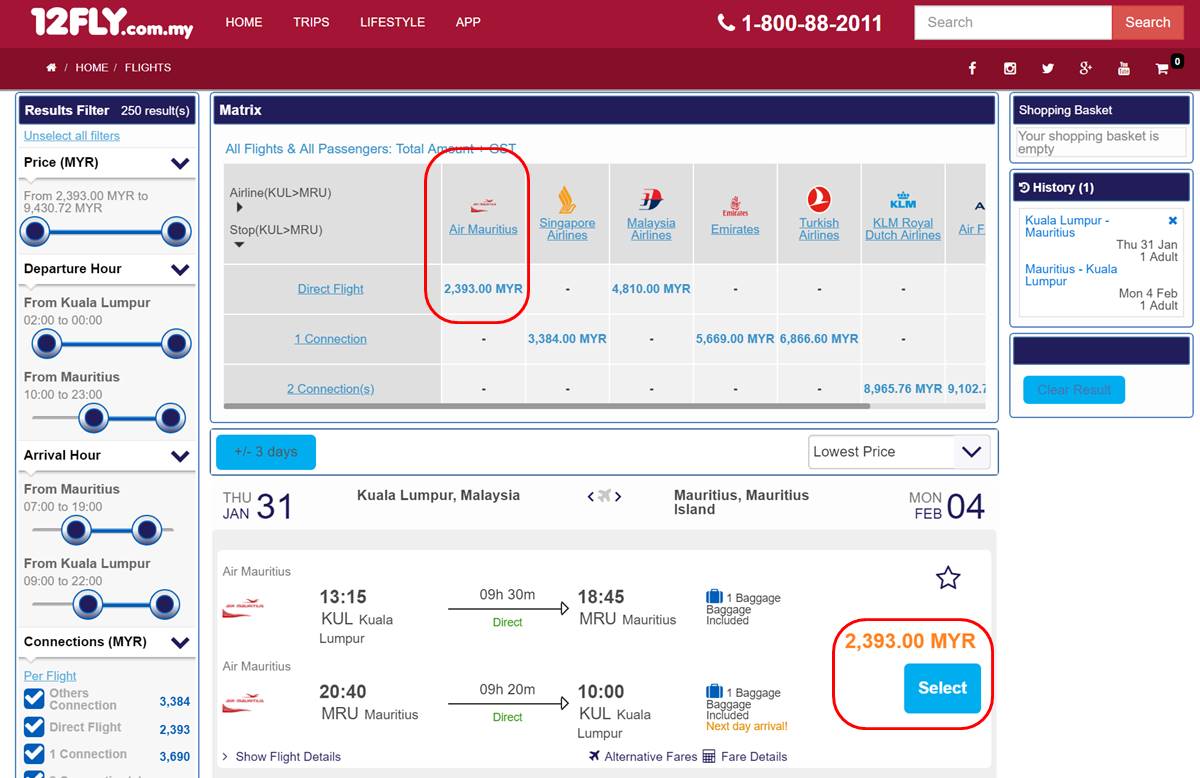Click the right arrow beside plane icon
Viewport: 1200px width, 778px height.
[x=618, y=496]
